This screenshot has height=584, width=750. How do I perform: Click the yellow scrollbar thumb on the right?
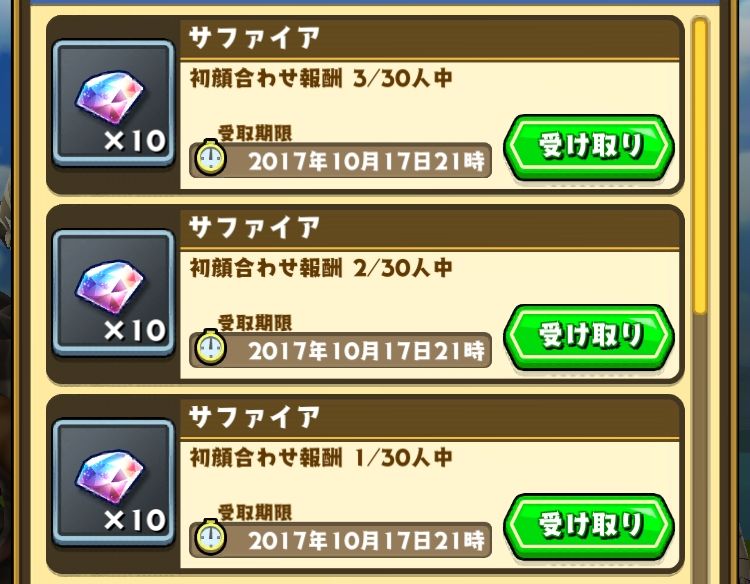coord(700,166)
